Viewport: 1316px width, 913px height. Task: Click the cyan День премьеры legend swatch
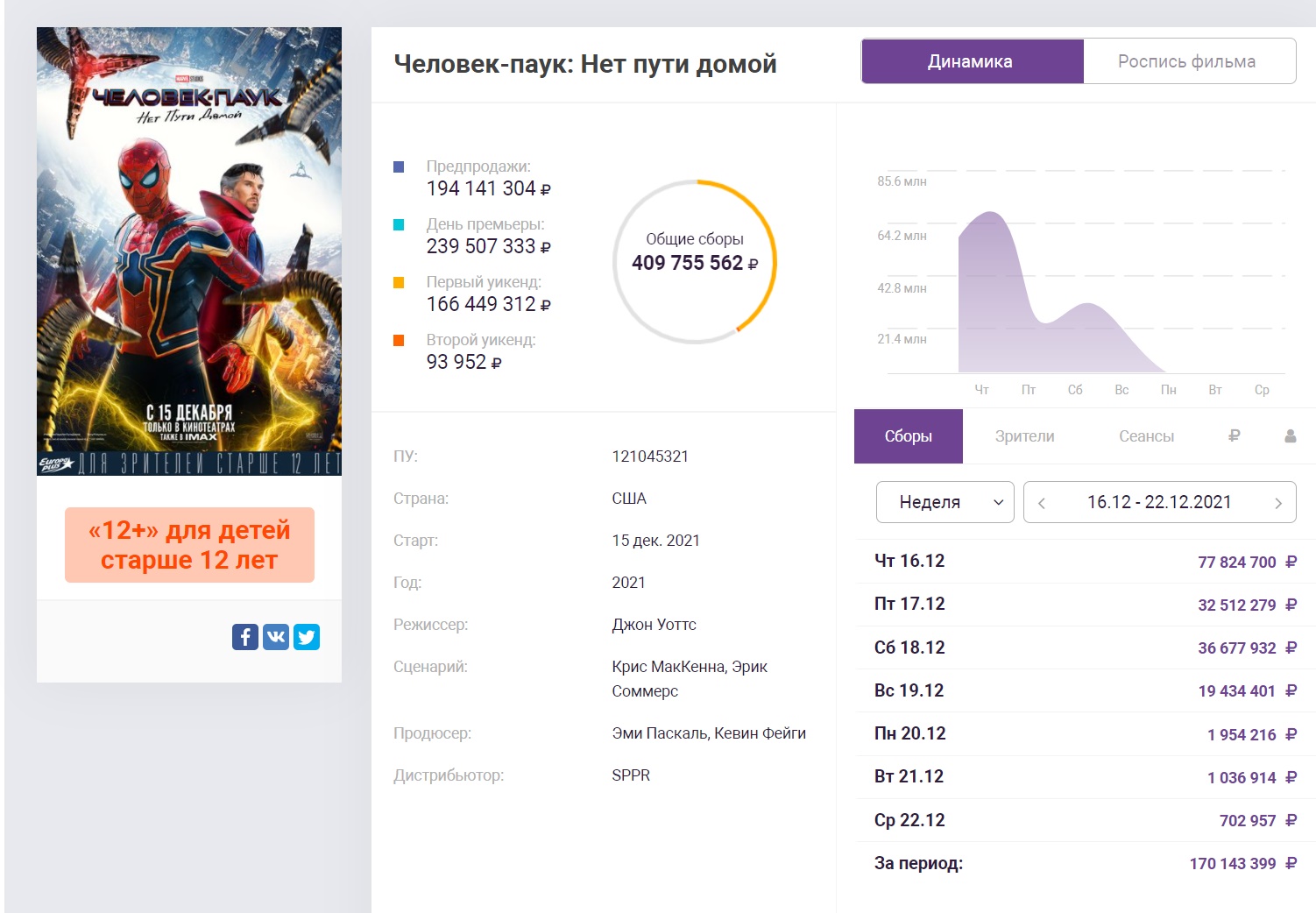tap(399, 224)
